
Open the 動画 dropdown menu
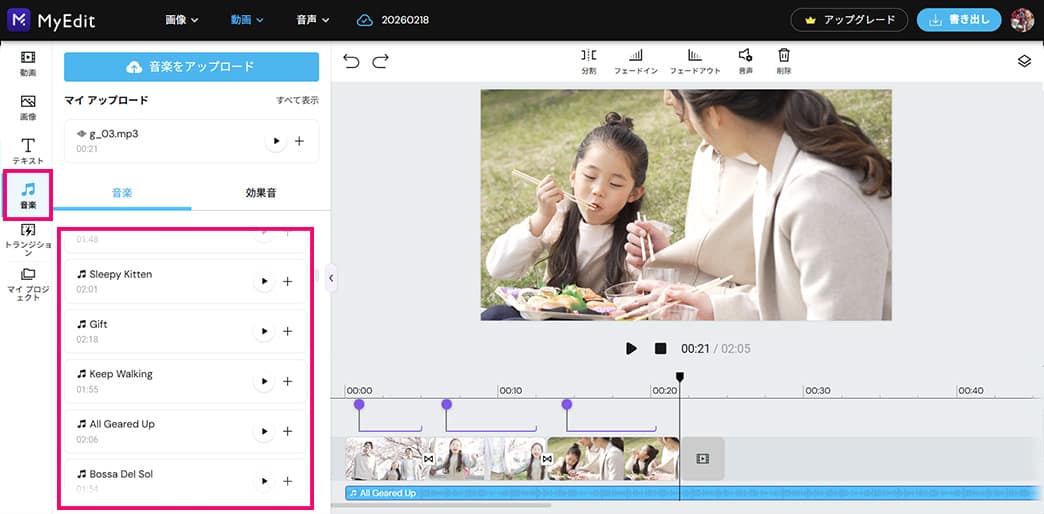point(247,20)
